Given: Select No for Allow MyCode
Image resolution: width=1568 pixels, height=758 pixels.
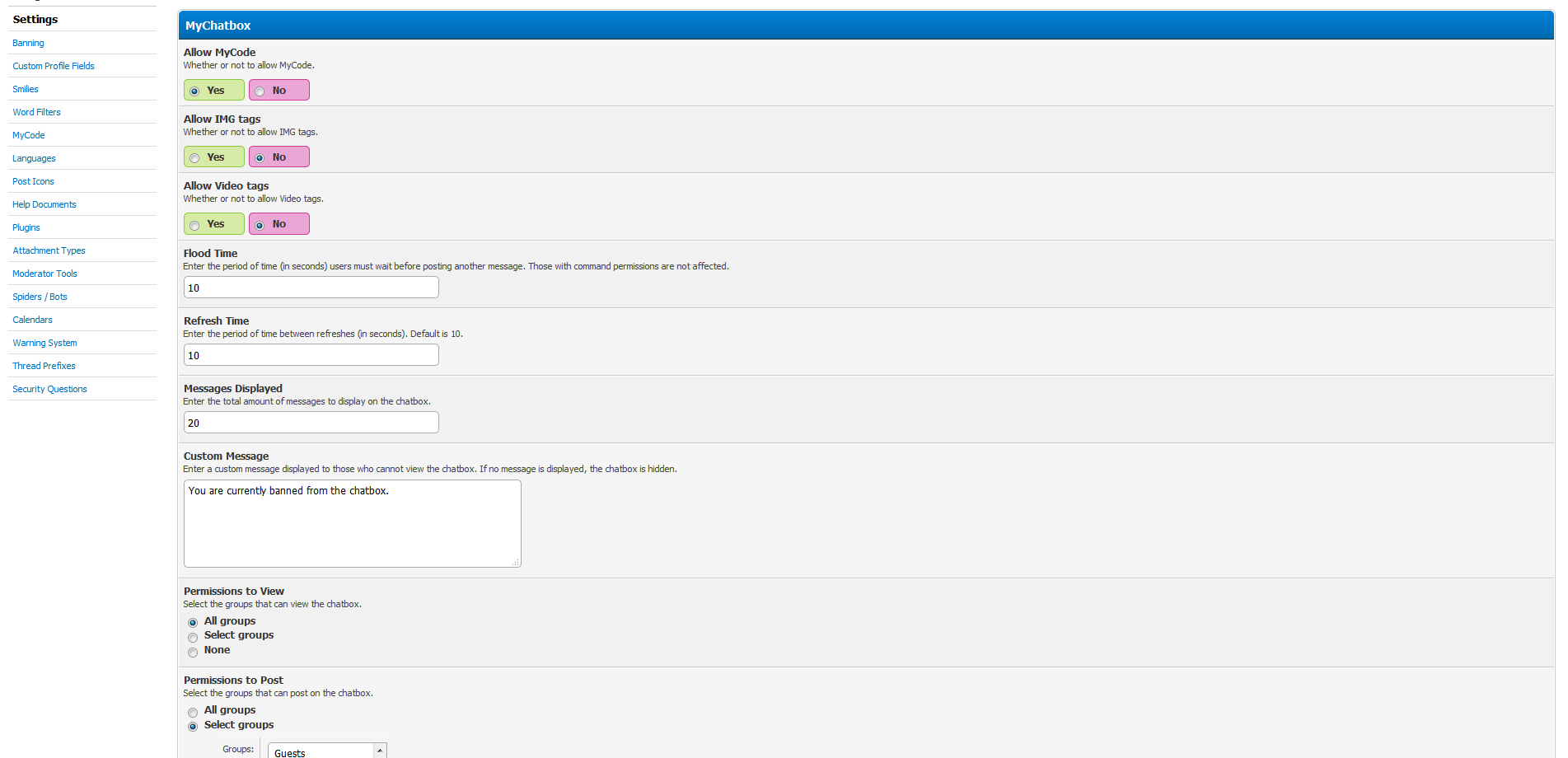Looking at the screenshot, I should [x=260, y=91].
